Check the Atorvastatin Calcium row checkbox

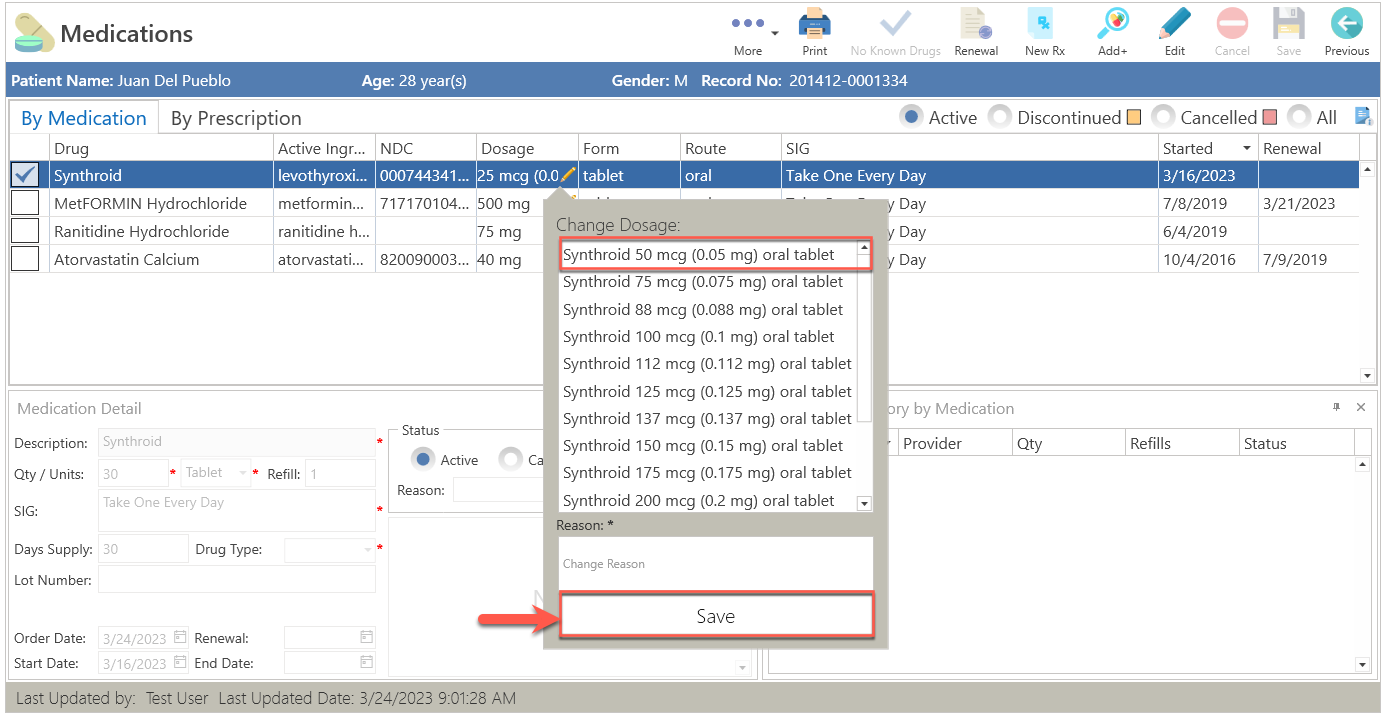point(25,259)
